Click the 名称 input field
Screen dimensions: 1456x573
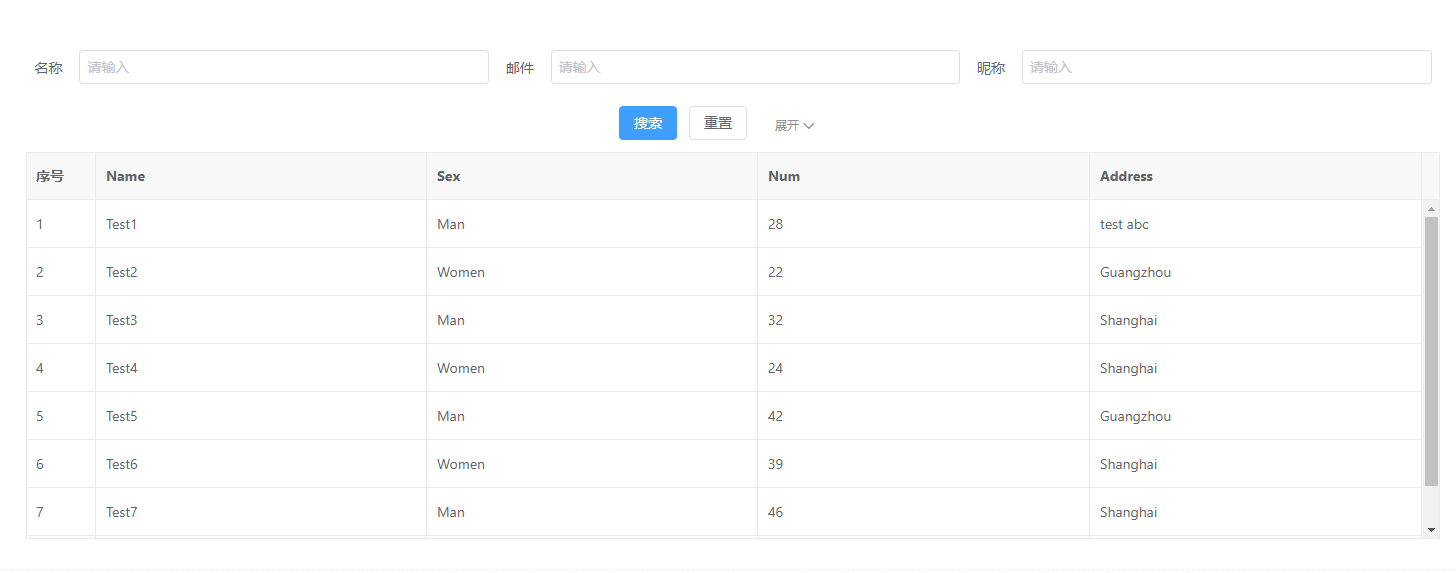tap(283, 67)
